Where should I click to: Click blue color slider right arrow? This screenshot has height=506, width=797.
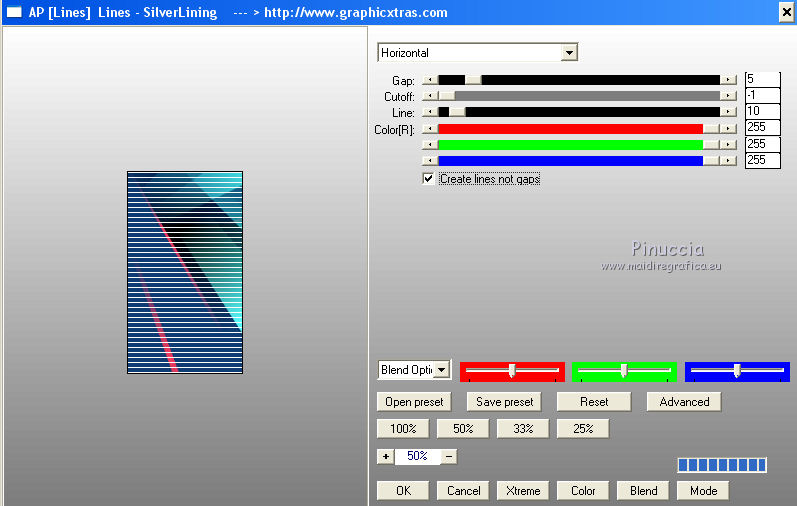point(728,161)
